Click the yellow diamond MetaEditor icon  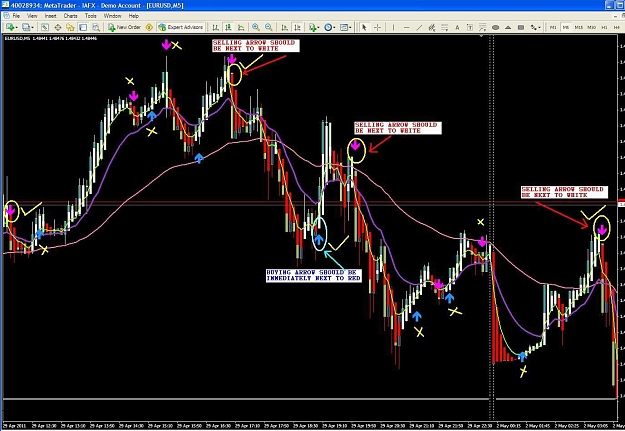(149, 27)
